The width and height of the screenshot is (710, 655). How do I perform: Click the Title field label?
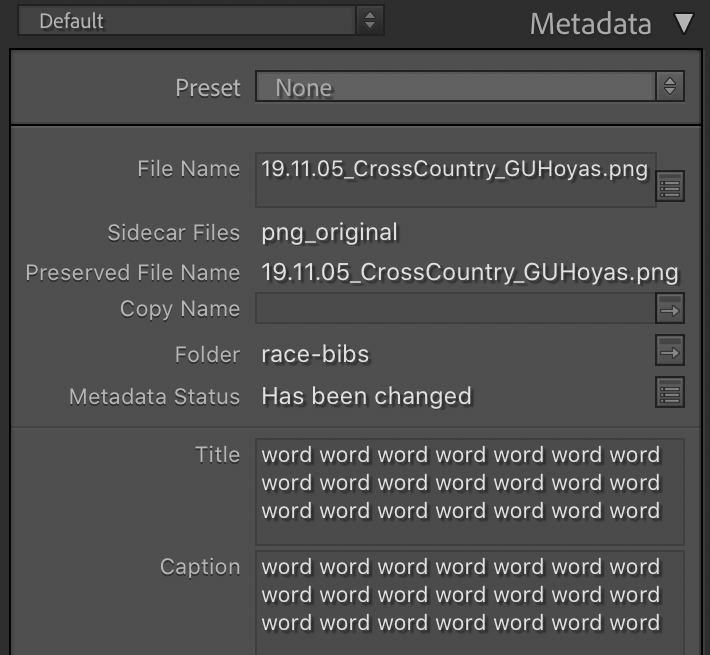217,455
